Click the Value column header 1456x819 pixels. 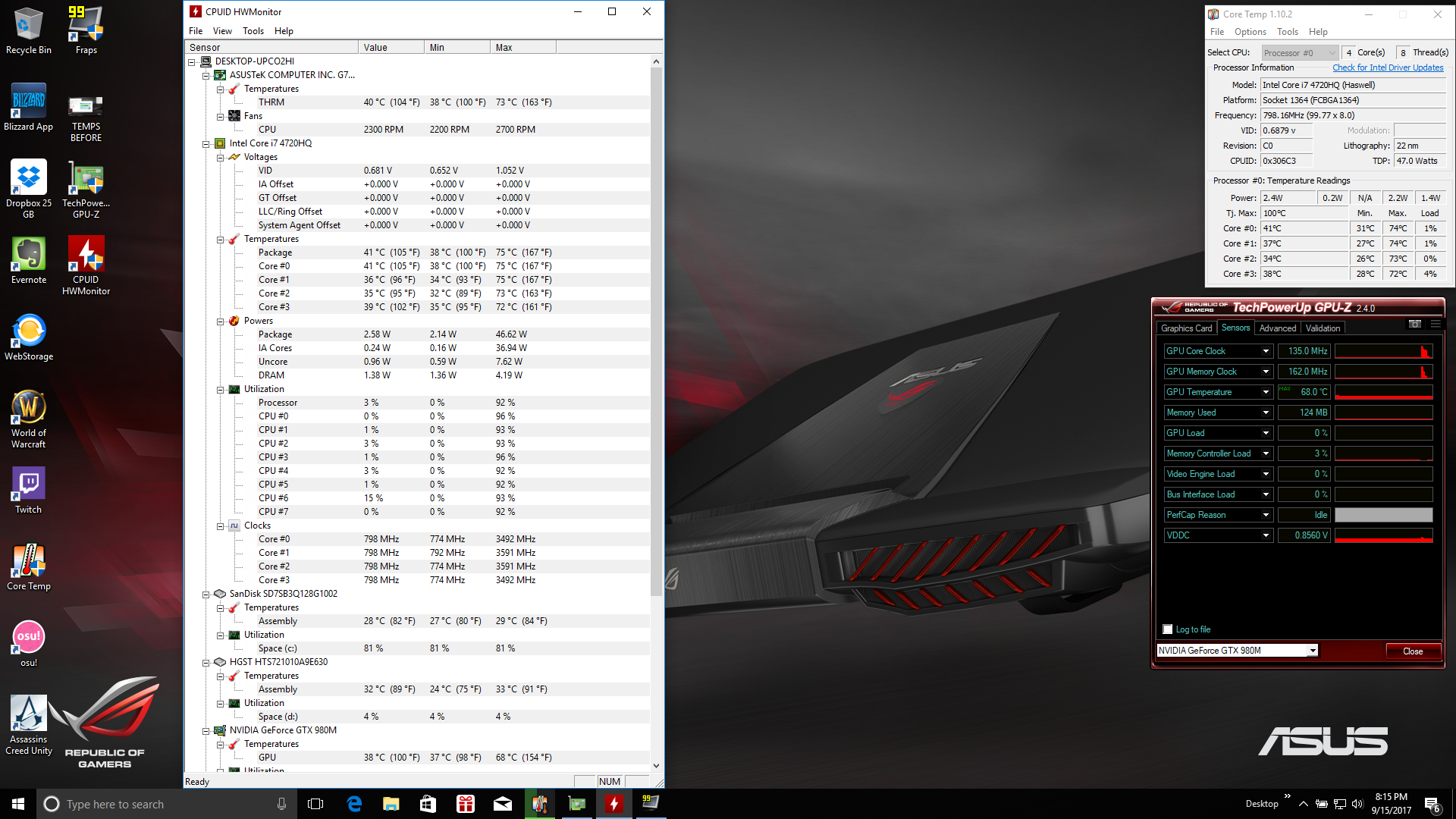click(x=391, y=47)
